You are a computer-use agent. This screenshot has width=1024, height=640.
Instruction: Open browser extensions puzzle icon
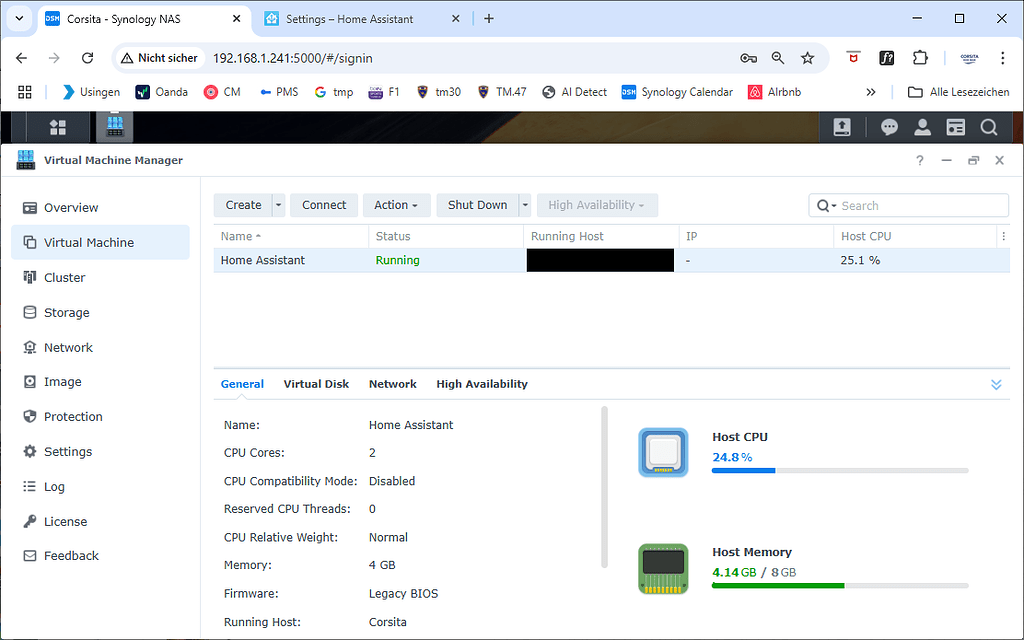pyautogui.click(x=920, y=58)
